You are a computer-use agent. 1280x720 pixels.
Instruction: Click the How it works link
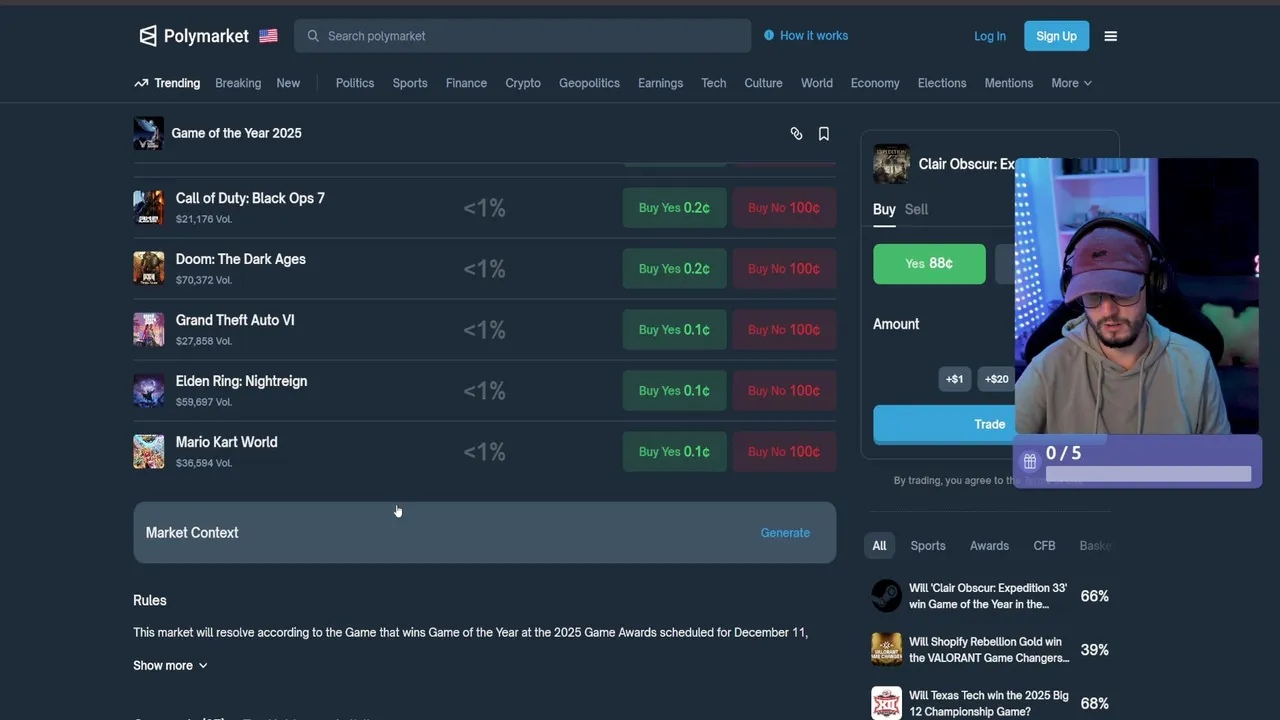(x=814, y=35)
